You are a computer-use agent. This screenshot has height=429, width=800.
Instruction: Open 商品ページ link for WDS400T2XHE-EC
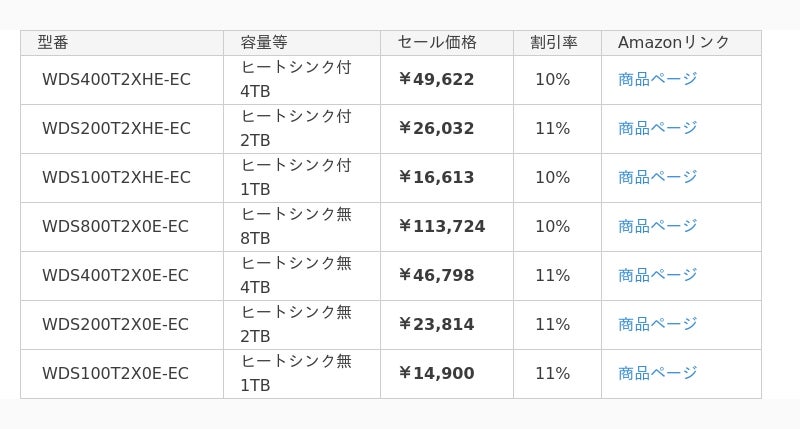pos(657,80)
